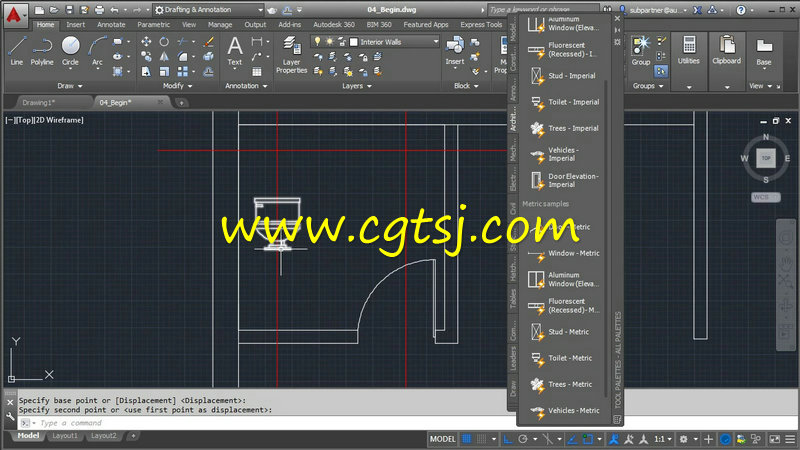Toggle 2D object snap in status bar

point(588,439)
